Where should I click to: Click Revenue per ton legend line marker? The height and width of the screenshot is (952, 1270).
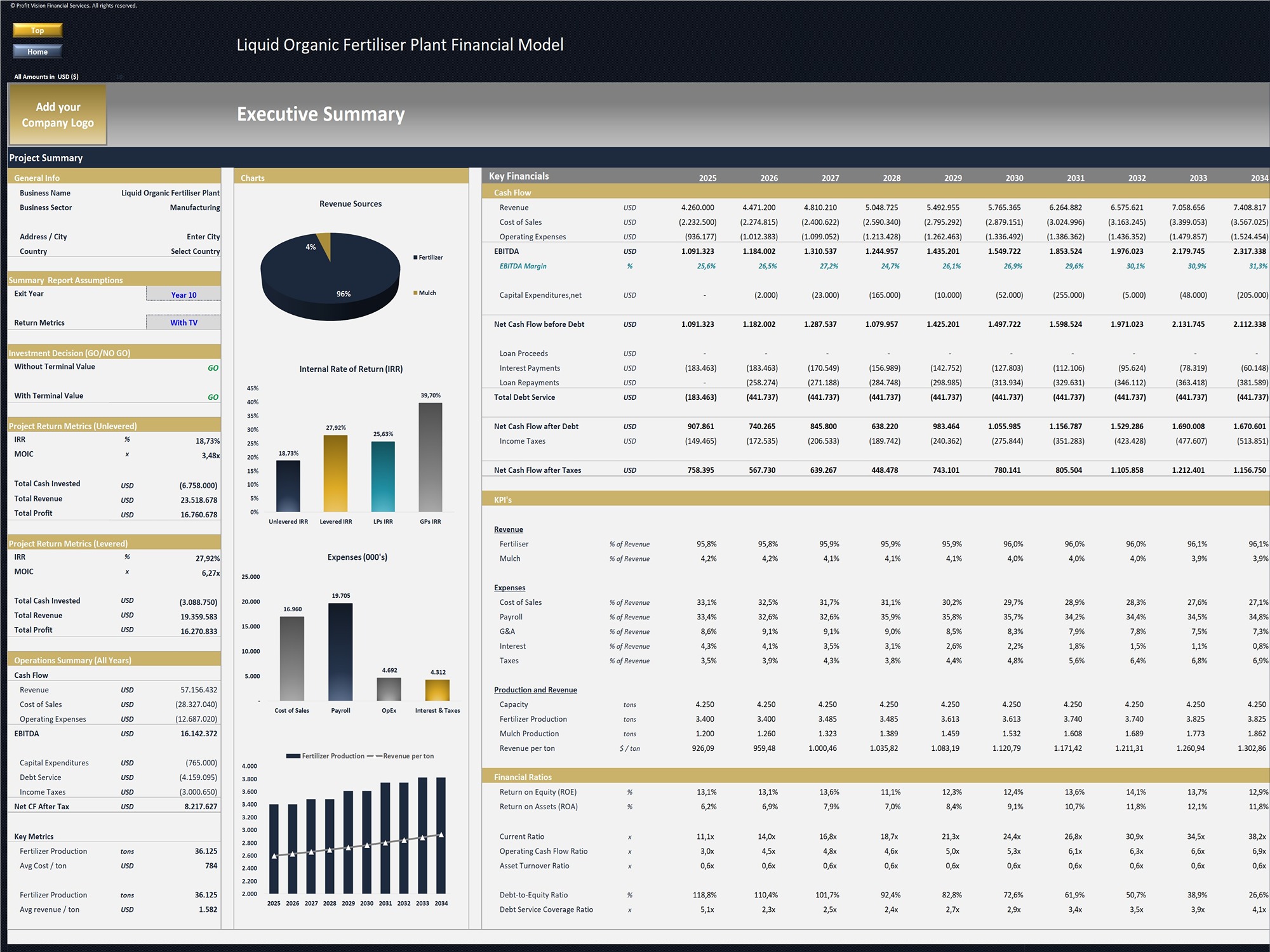click(x=374, y=756)
